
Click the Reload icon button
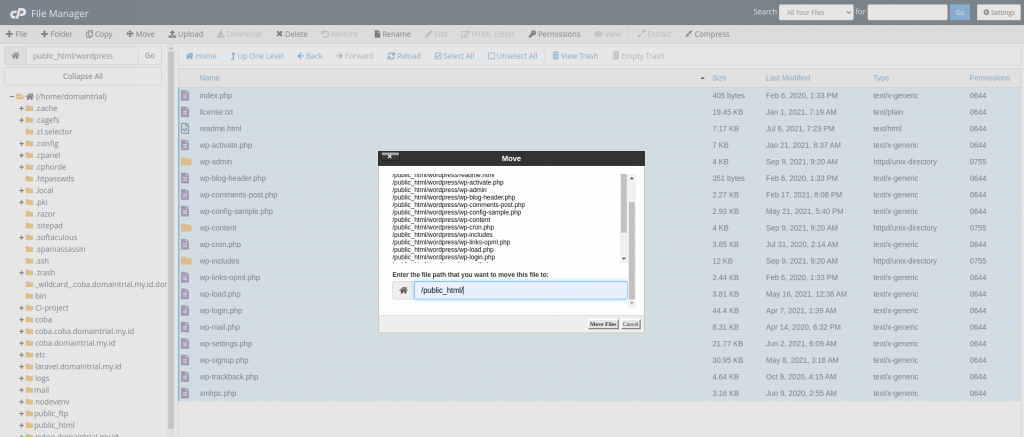click(x=403, y=56)
